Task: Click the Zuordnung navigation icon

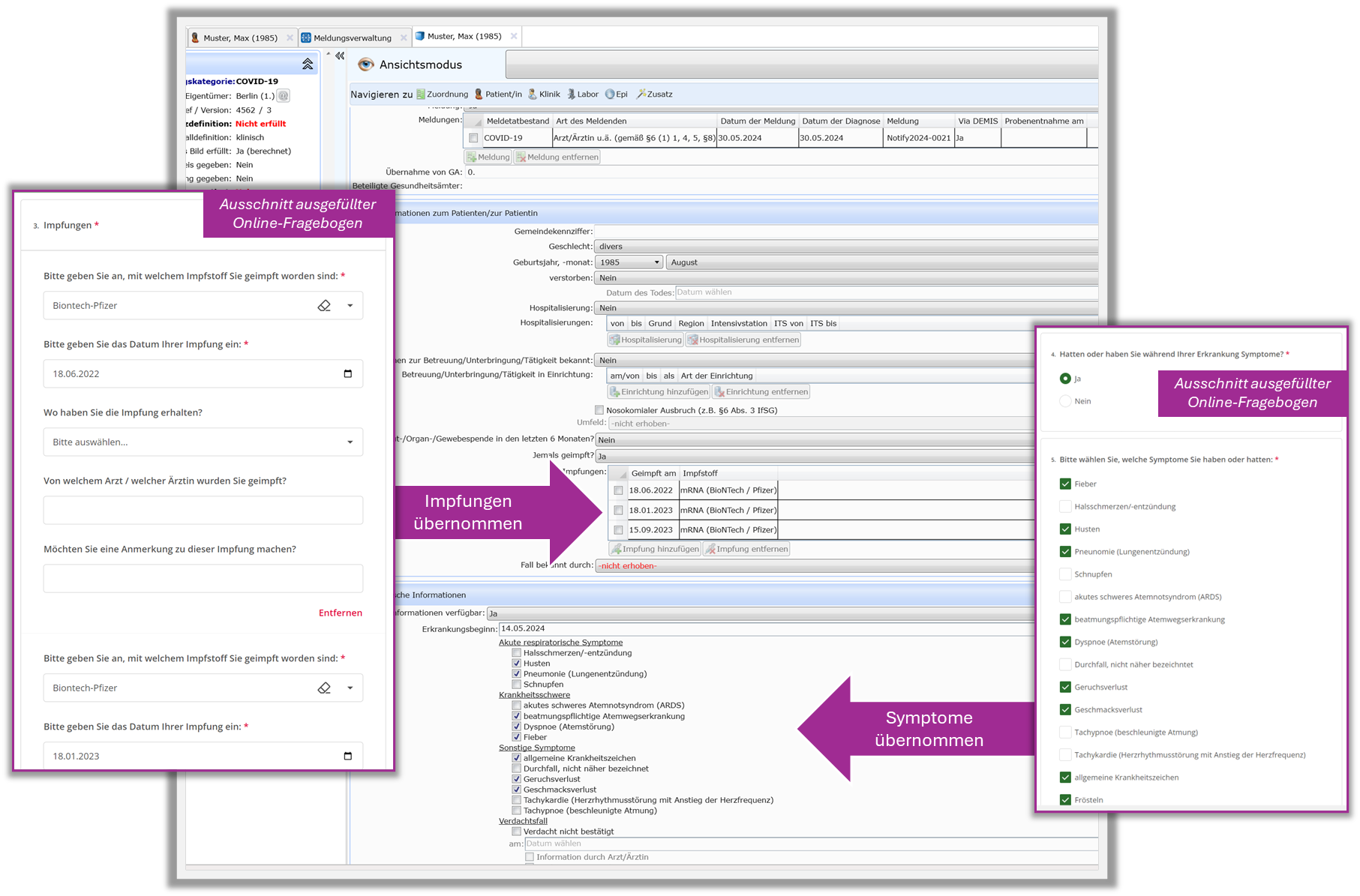Action: (422, 94)
